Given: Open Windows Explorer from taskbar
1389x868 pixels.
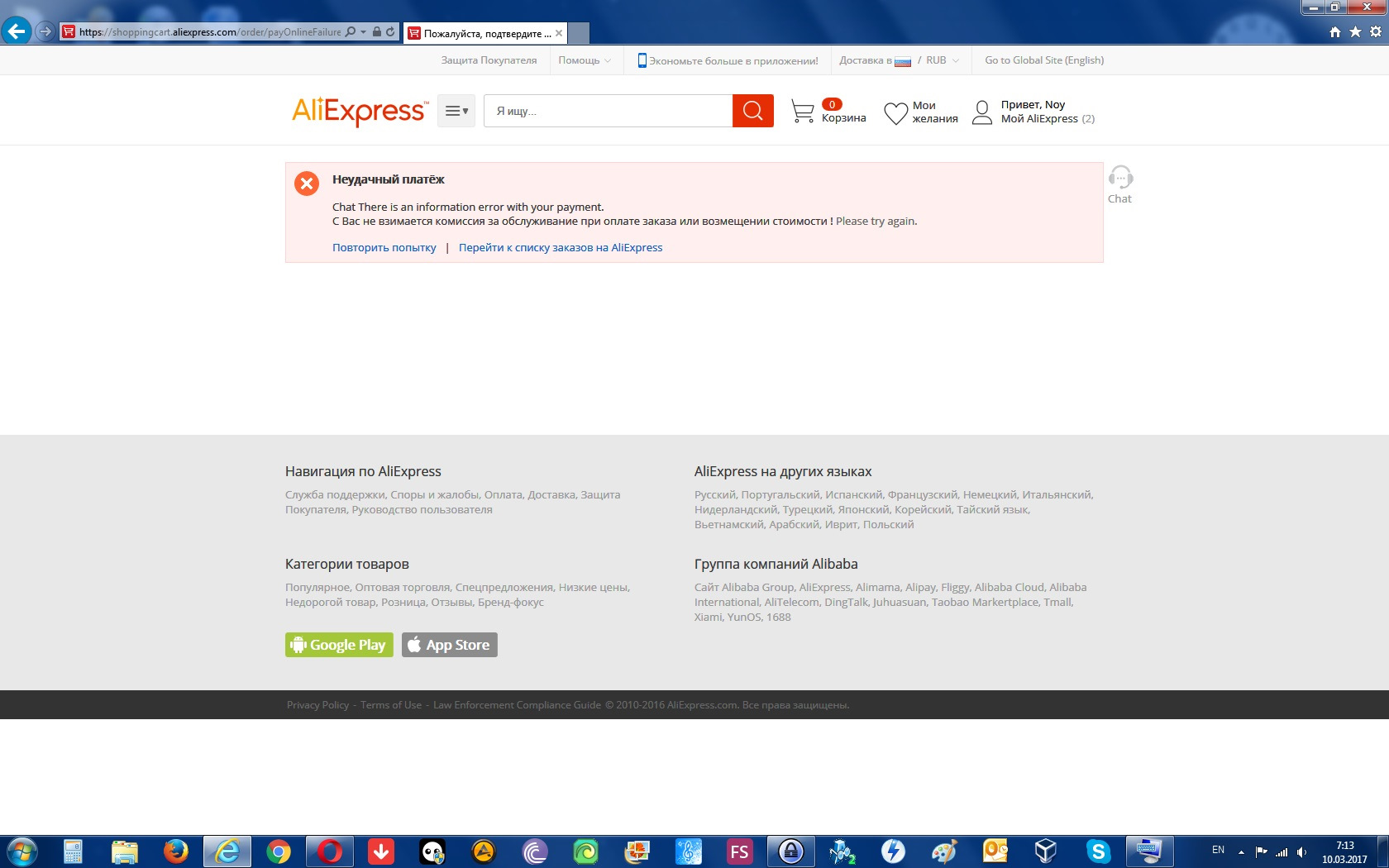Looking at the screenshot, I should pyautogui.click(x=125, y=851).
